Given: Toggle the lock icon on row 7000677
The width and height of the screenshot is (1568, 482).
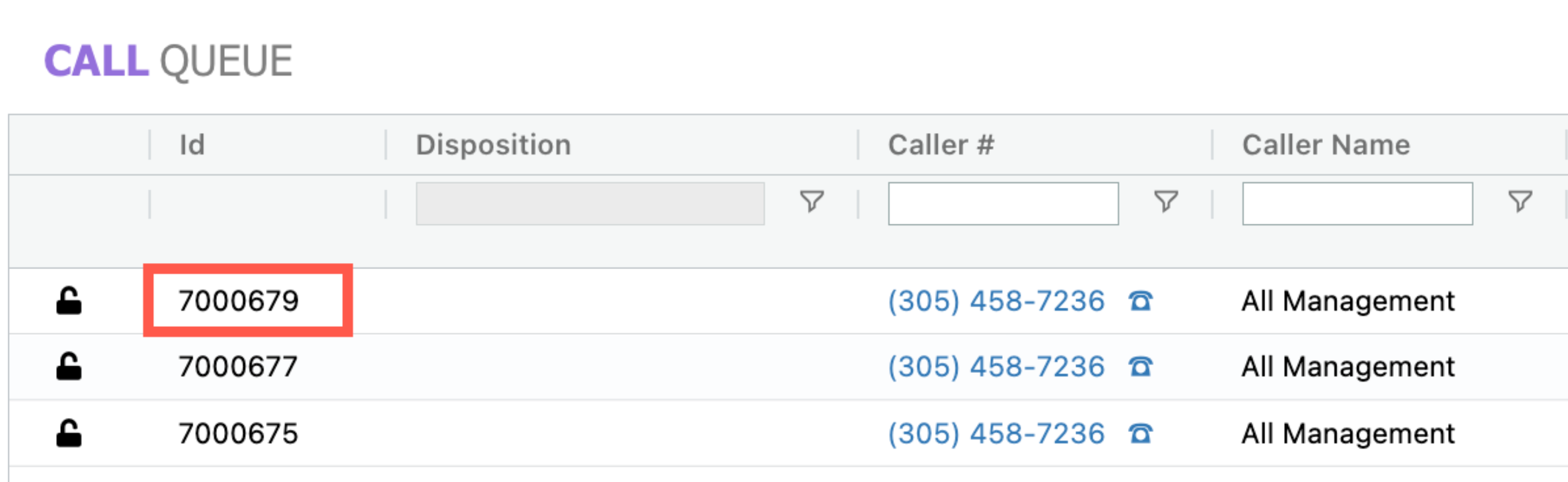Looking at the screenshot, I should [x=69, y=367].
